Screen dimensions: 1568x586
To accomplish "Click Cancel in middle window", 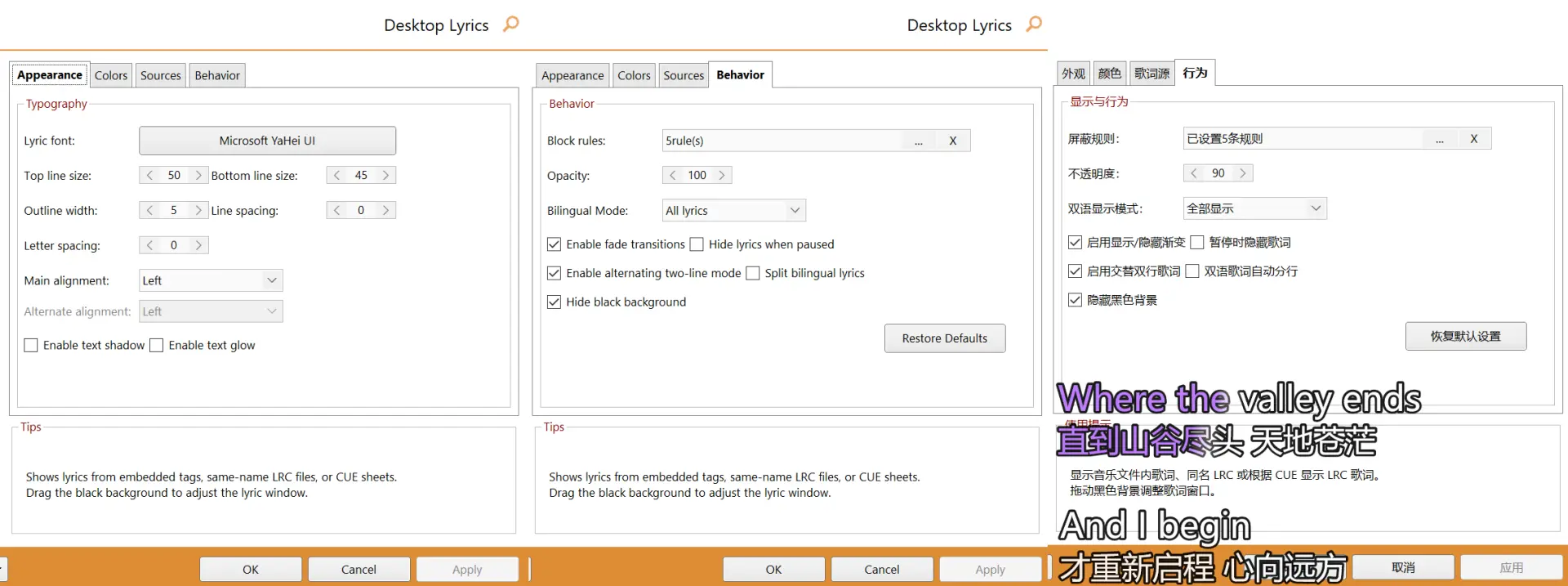I will 882,569.
